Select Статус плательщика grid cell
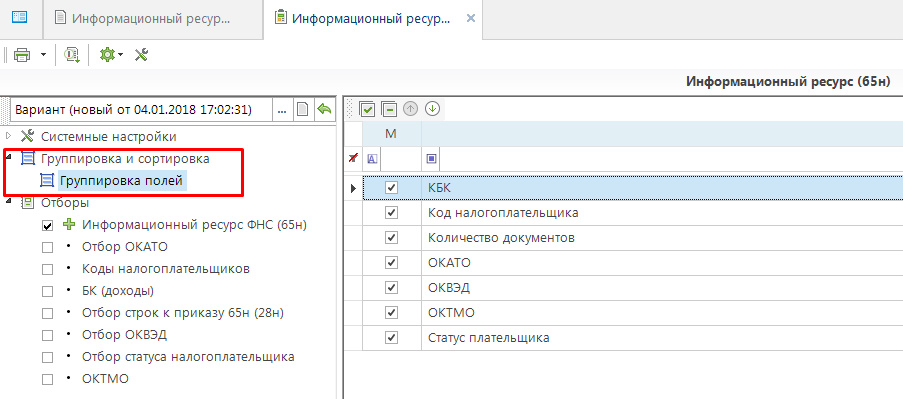 click(x=662, y=338)
